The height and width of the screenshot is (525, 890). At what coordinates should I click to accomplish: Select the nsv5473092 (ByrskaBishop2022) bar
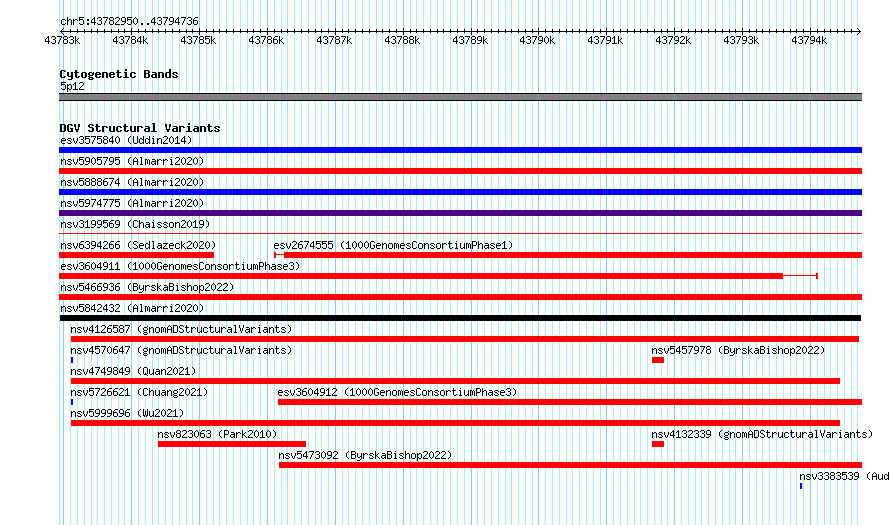(570, 465)
